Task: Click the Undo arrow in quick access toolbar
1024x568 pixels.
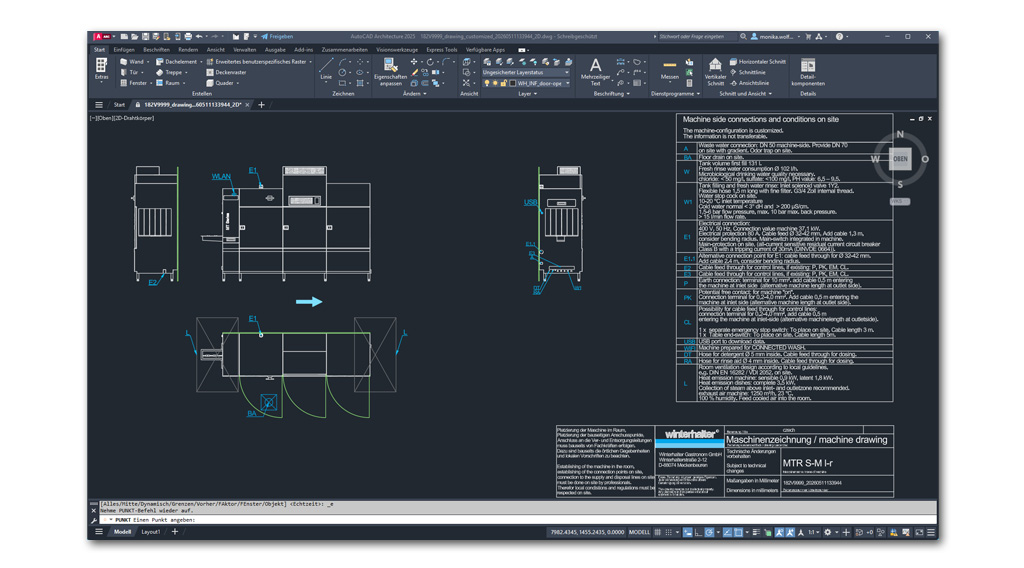Action: tap(199, 37)
